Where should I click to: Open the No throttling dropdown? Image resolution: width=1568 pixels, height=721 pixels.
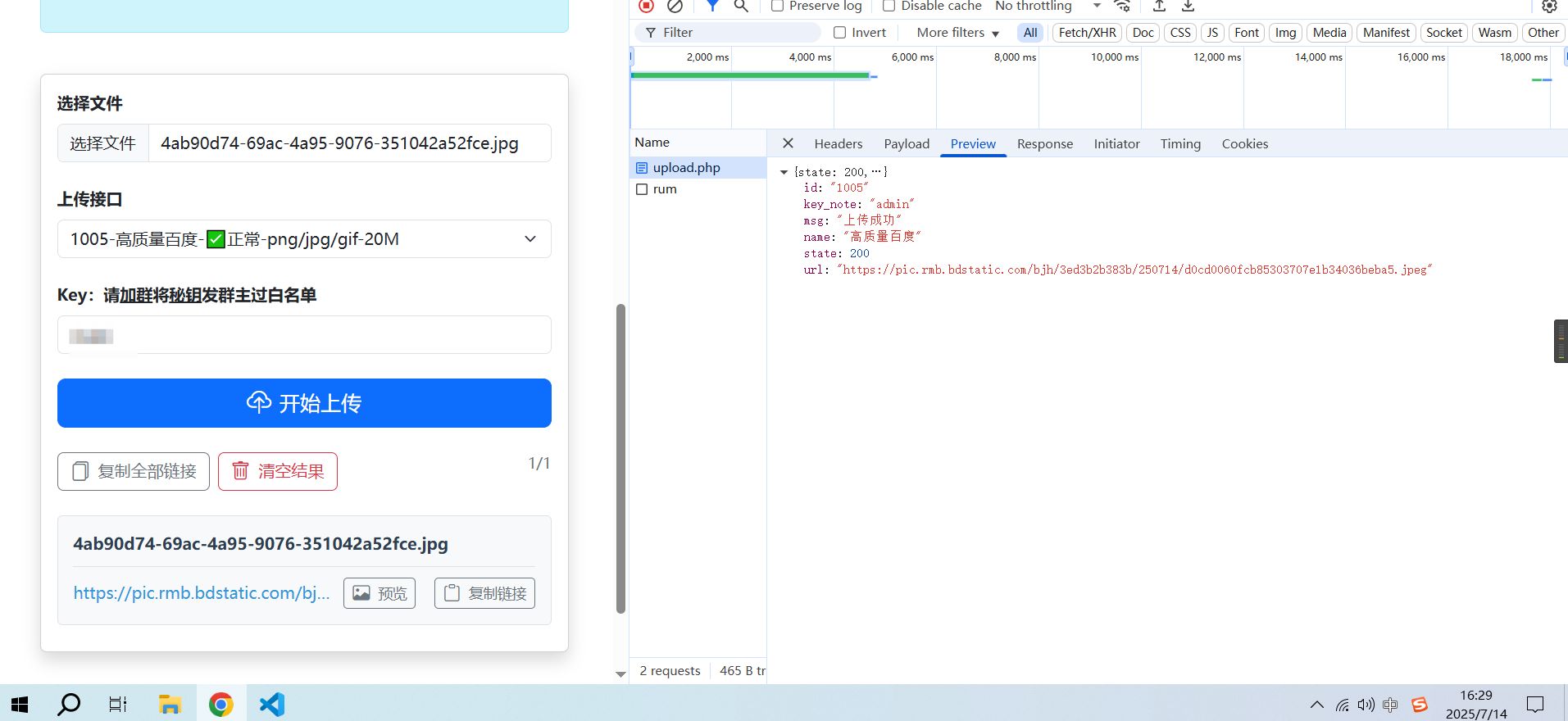pyautogui.click(x=1048, y=7)
